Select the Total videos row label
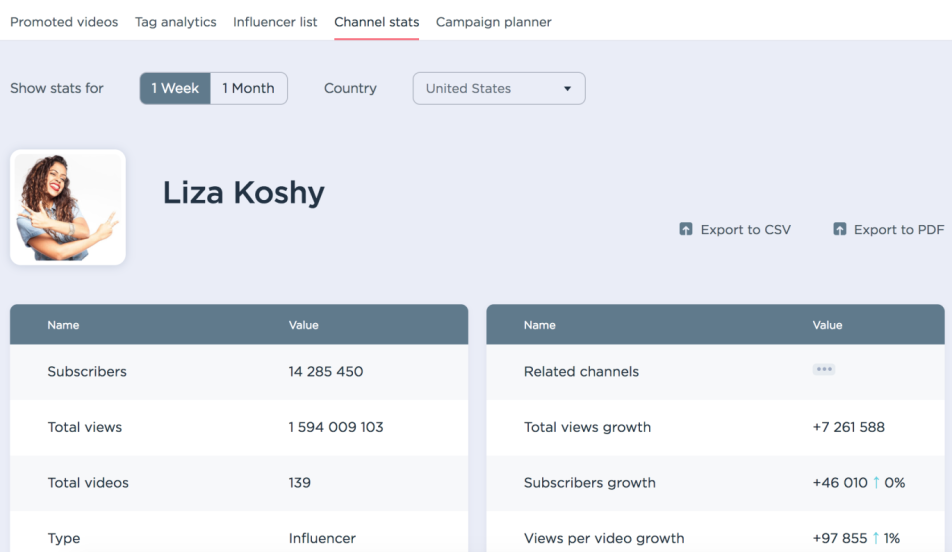 tap(88, 483)
